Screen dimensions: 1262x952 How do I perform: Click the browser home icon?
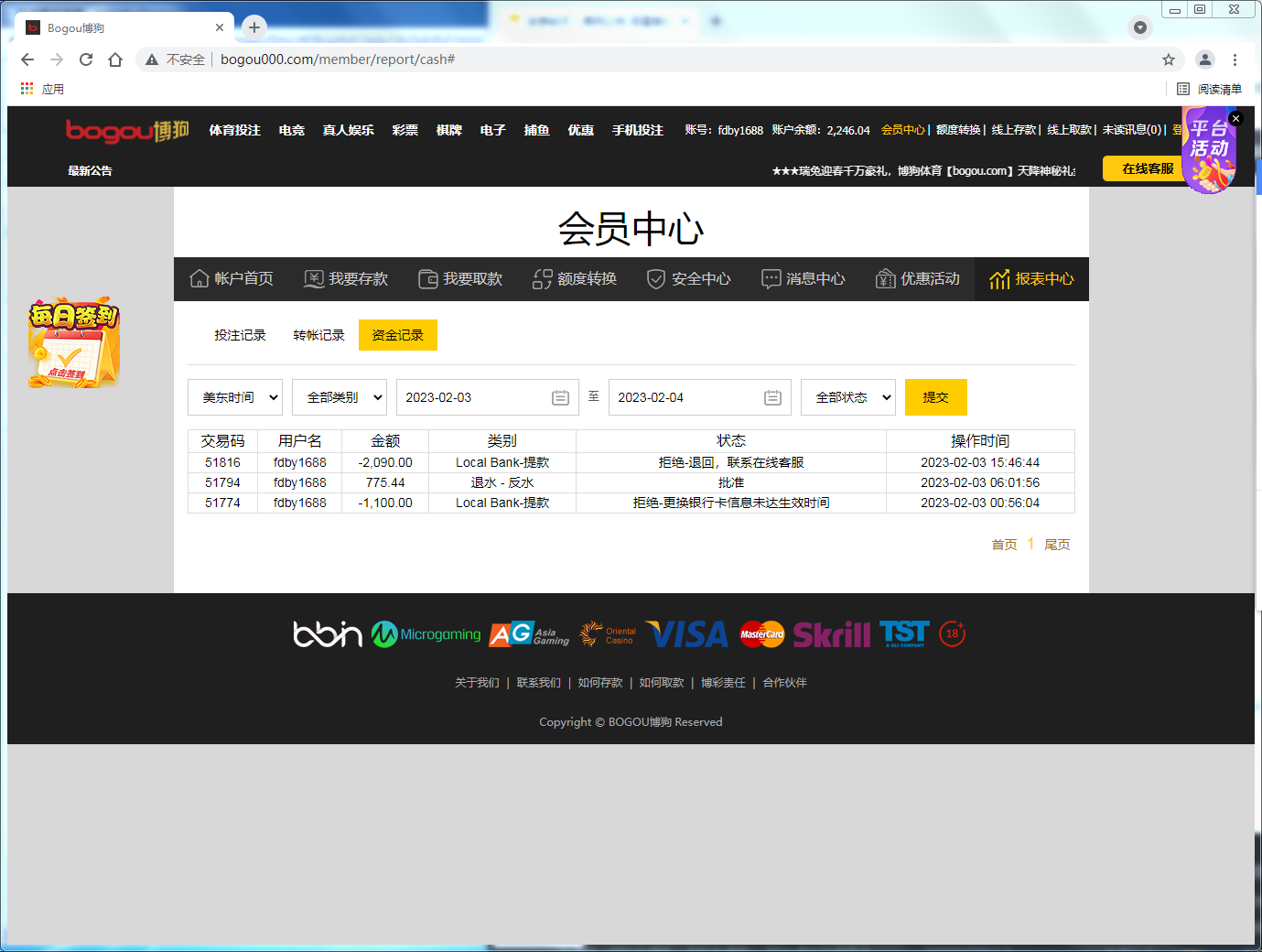[115, 59]
